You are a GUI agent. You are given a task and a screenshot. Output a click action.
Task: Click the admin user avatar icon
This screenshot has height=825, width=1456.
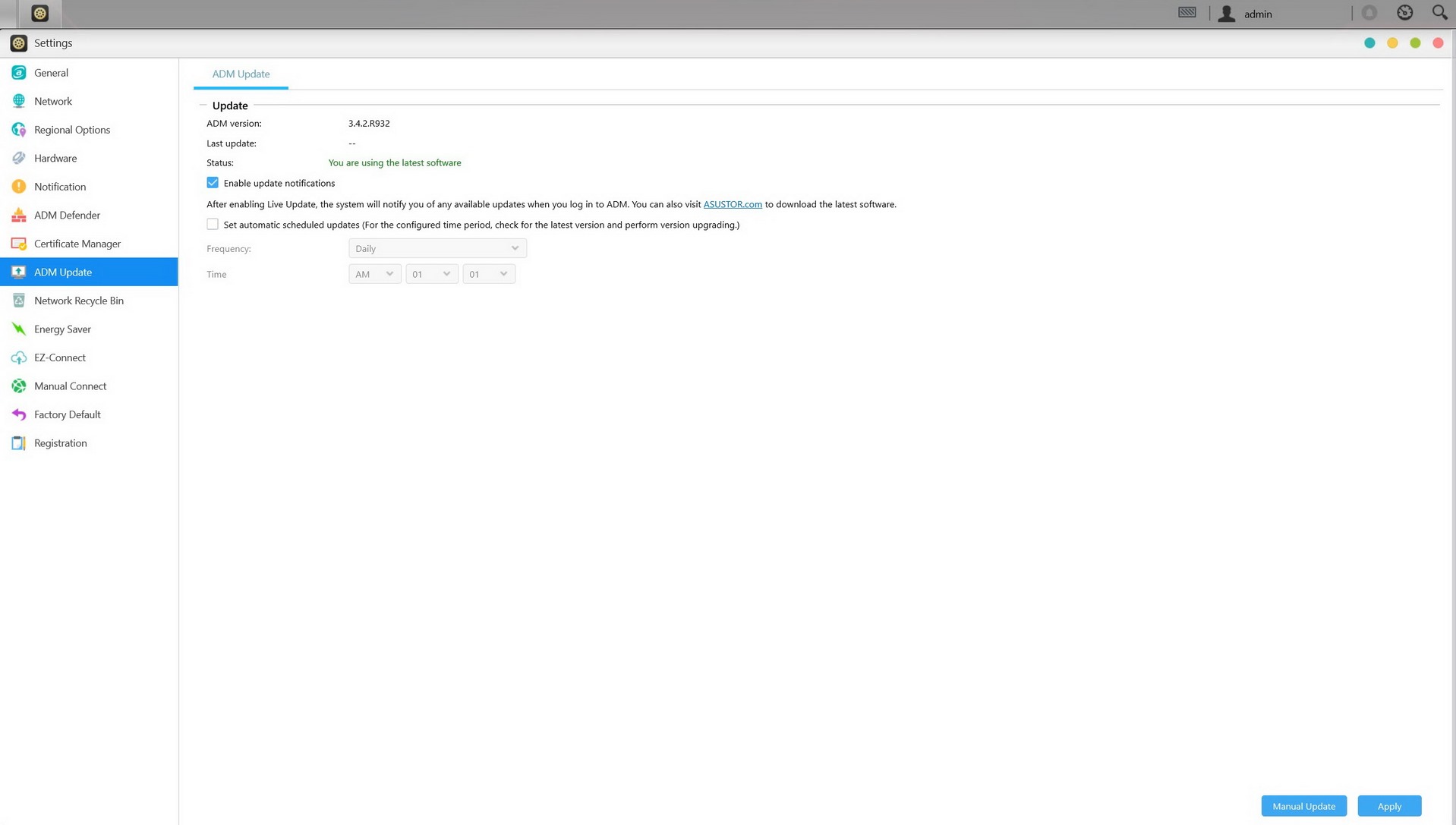pos(1227,14)
